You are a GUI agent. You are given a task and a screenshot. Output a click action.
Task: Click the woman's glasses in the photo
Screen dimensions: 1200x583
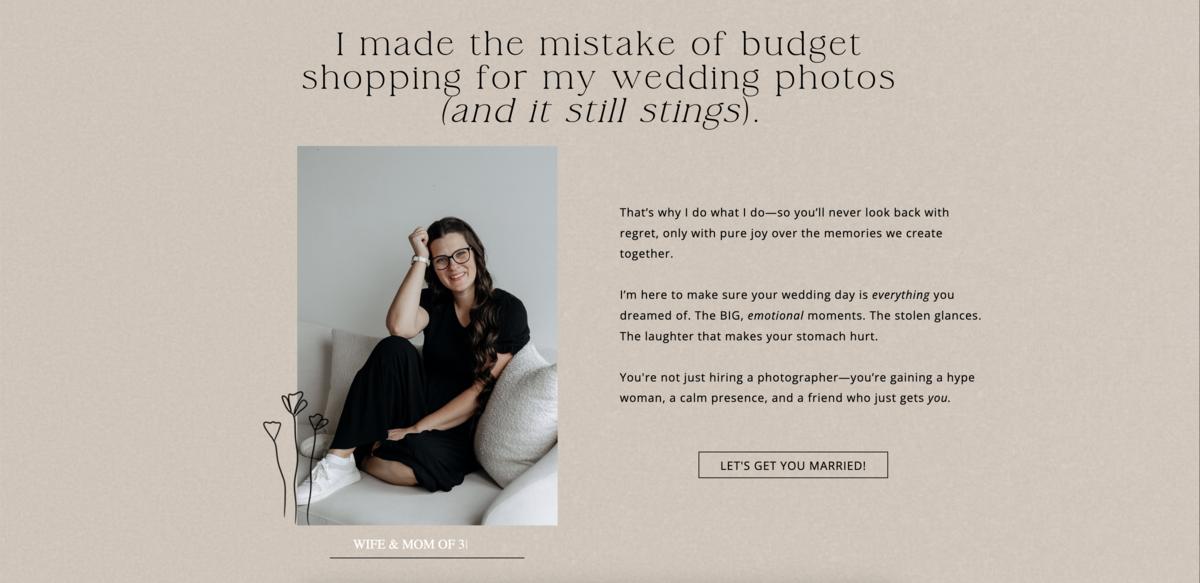(451, 258)
